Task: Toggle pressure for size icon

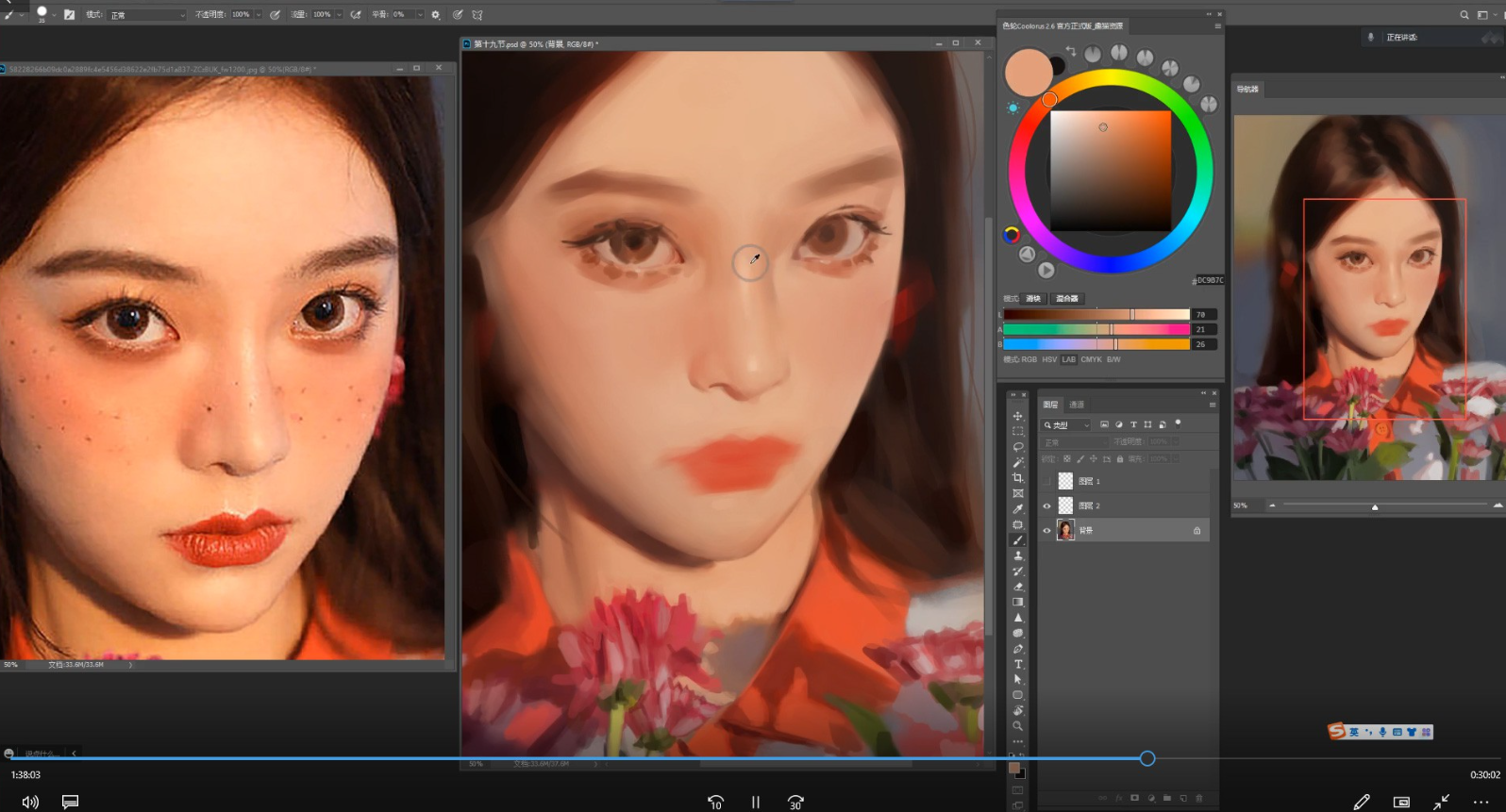Action: pyautogui.click(x=458, y=14)
